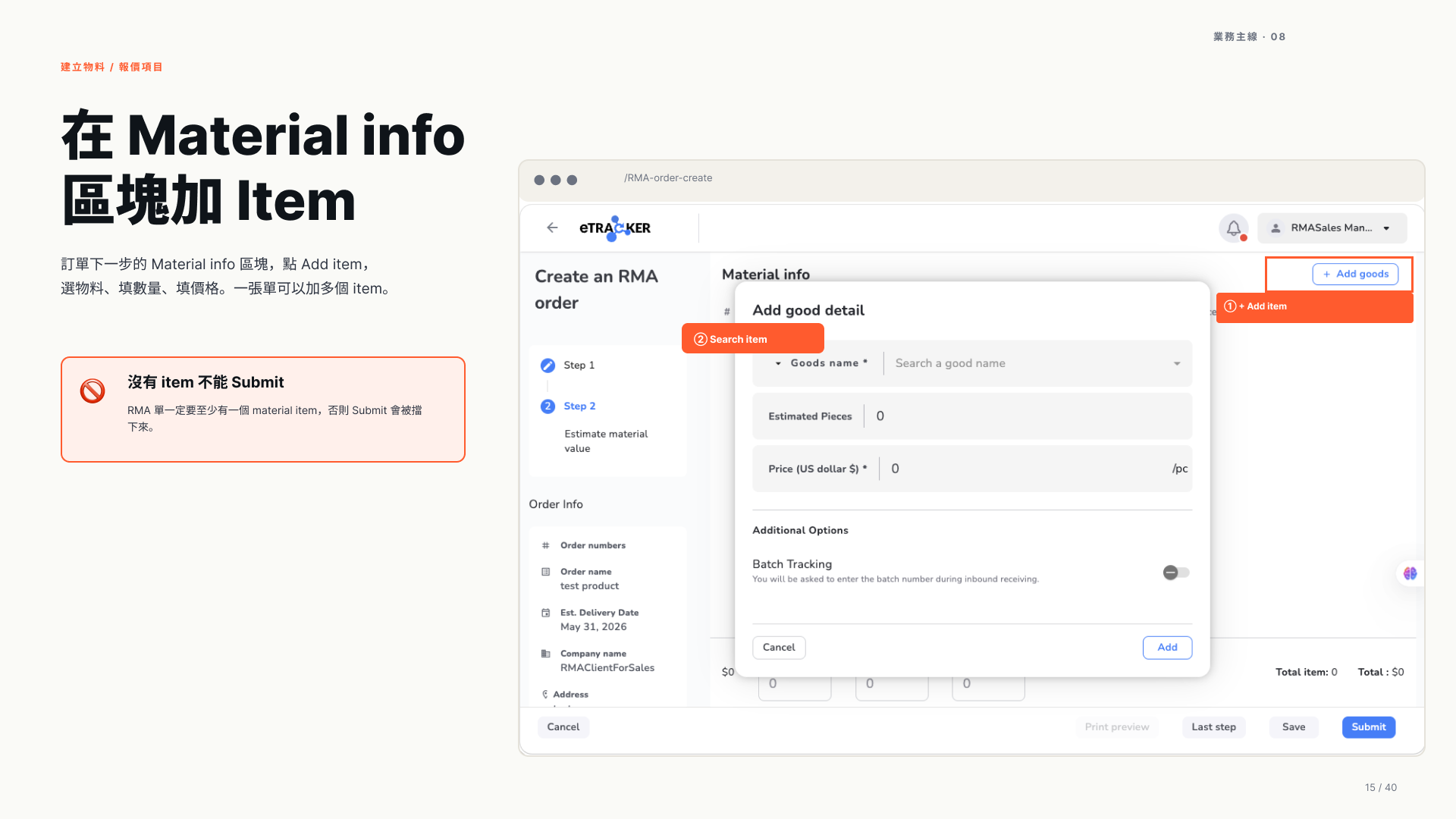Image resolution: width=1456 pixels, height=819 pixels.
Task: Click the 'May 31, 2026' delivery date
Action: [x=593, y=627]
